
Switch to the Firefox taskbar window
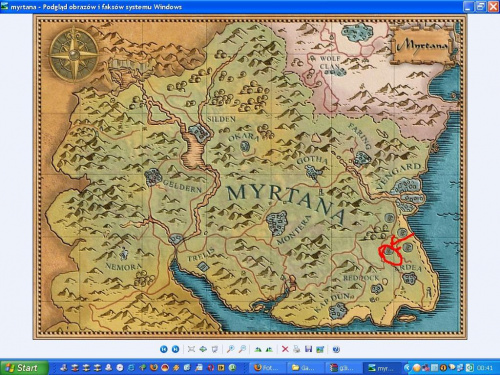click(x=268, y=368)
